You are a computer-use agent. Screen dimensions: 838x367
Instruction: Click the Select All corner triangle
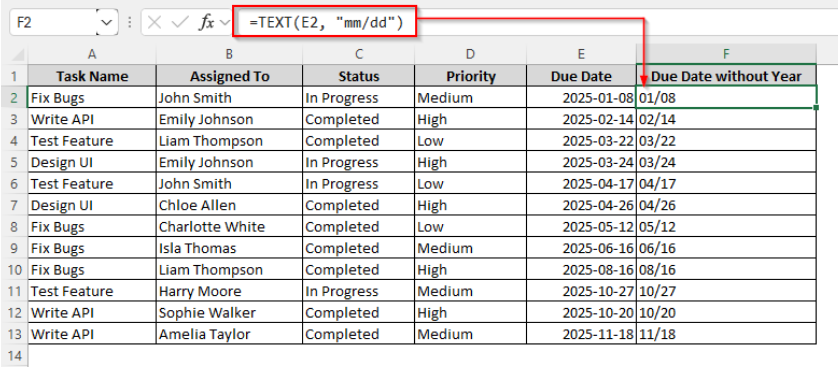(18, 55)
